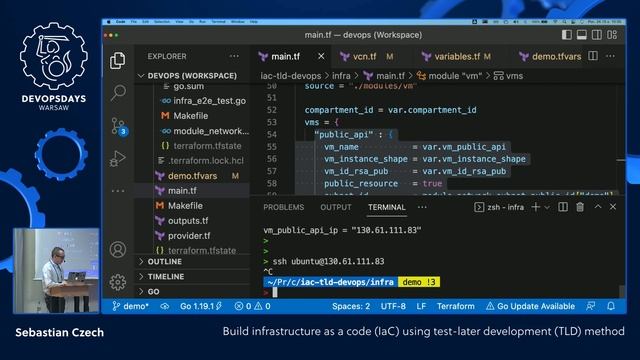The image size is (640, 360).
Task: Change LF end of line sequence
Action: click(x=421, y=306)
